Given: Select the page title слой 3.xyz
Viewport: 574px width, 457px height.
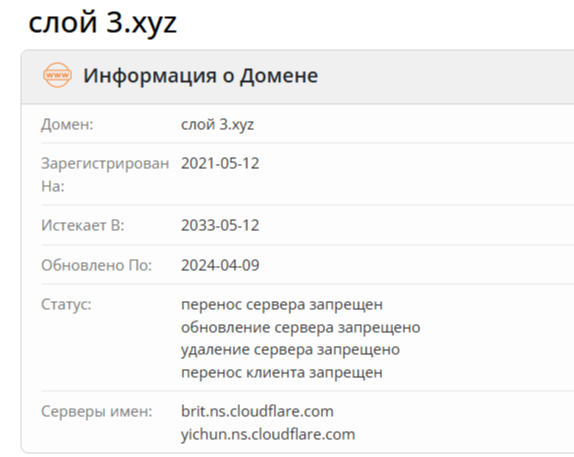Looking at the screenshot, I should click(x=102, y=23).
